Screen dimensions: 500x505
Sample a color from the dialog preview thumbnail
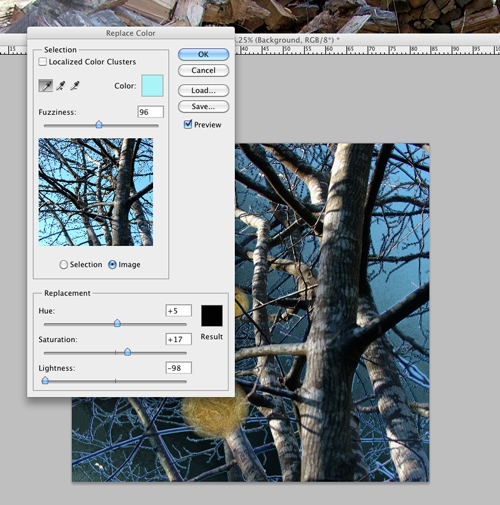[96, 192]
